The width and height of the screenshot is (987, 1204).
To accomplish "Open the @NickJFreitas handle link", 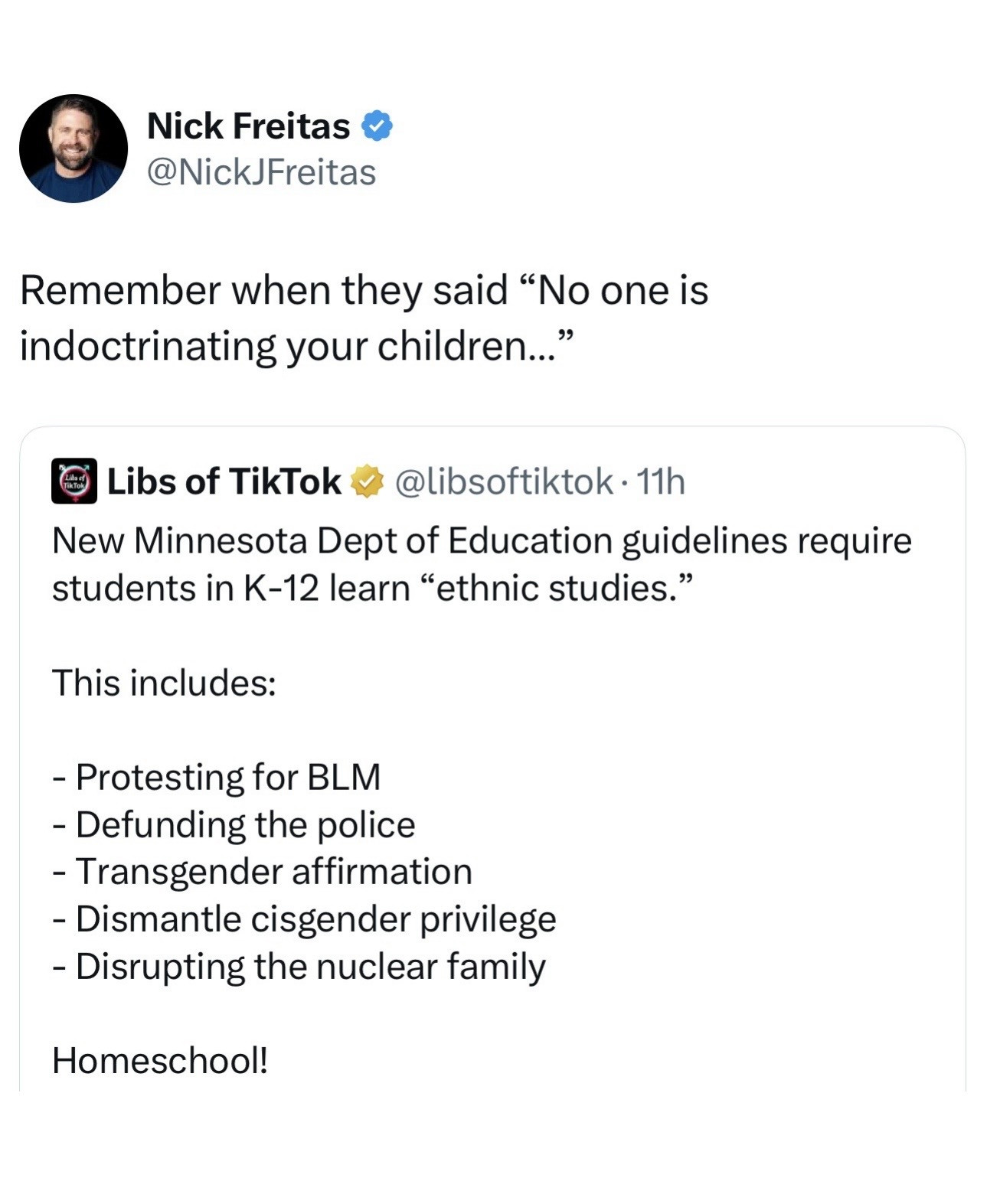I will 261,172.
